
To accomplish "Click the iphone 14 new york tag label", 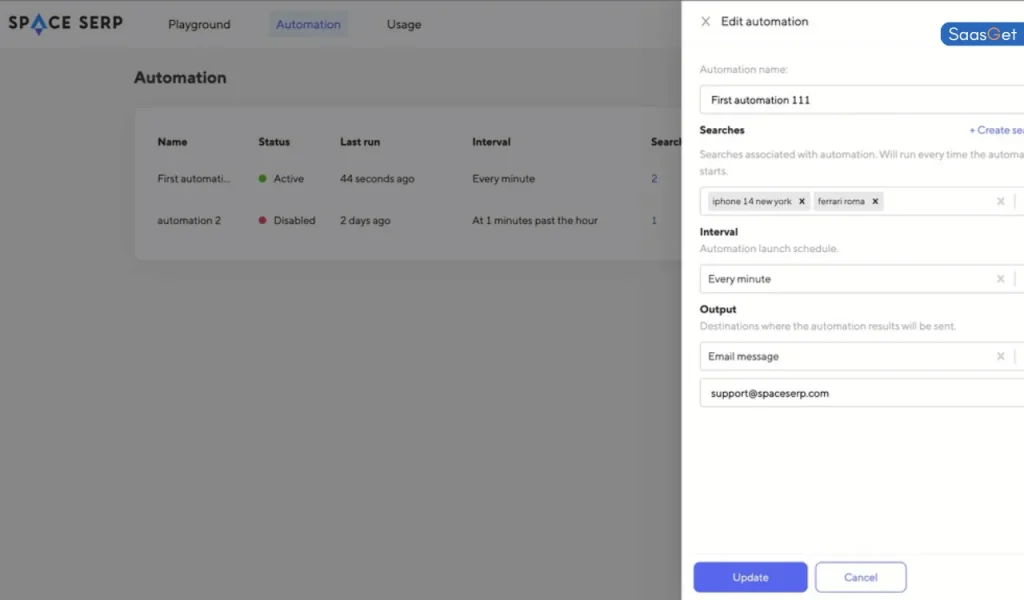I will point(752,201).
